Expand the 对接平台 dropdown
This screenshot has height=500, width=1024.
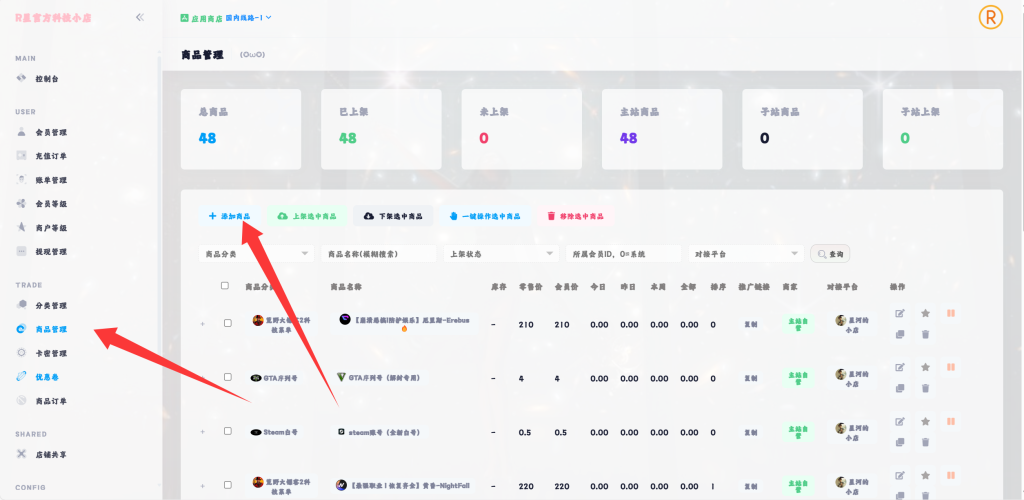click(747, 254)
